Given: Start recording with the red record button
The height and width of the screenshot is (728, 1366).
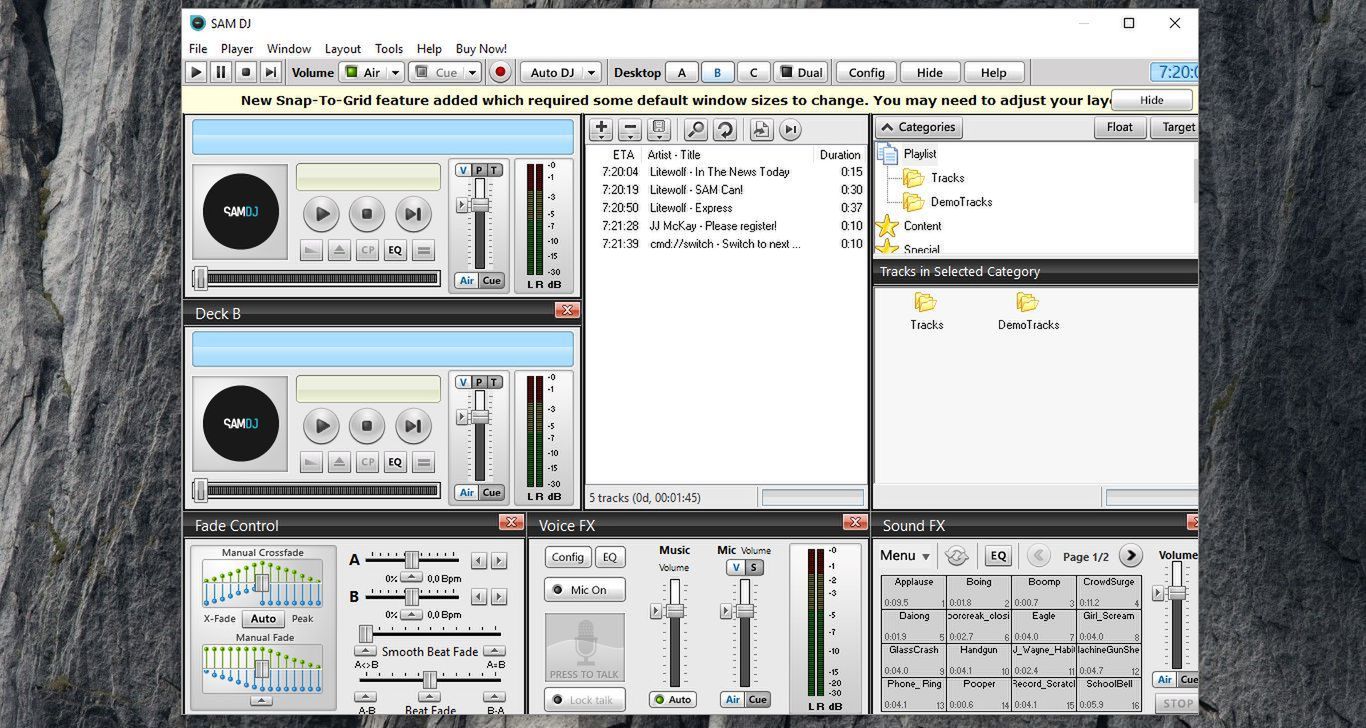Looking at the screenshot, I should pyautogui.click(x=500, y=72).
